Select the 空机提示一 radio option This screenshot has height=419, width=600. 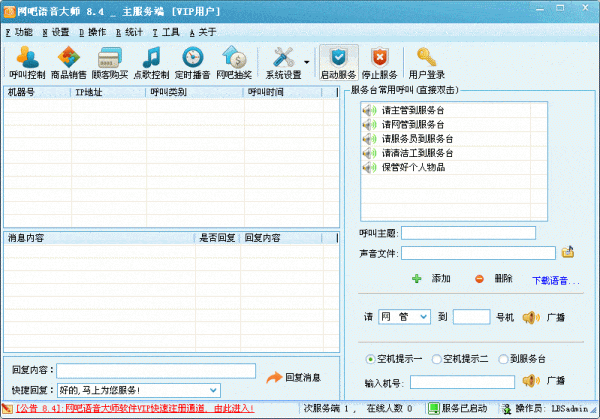click(370, 359)
